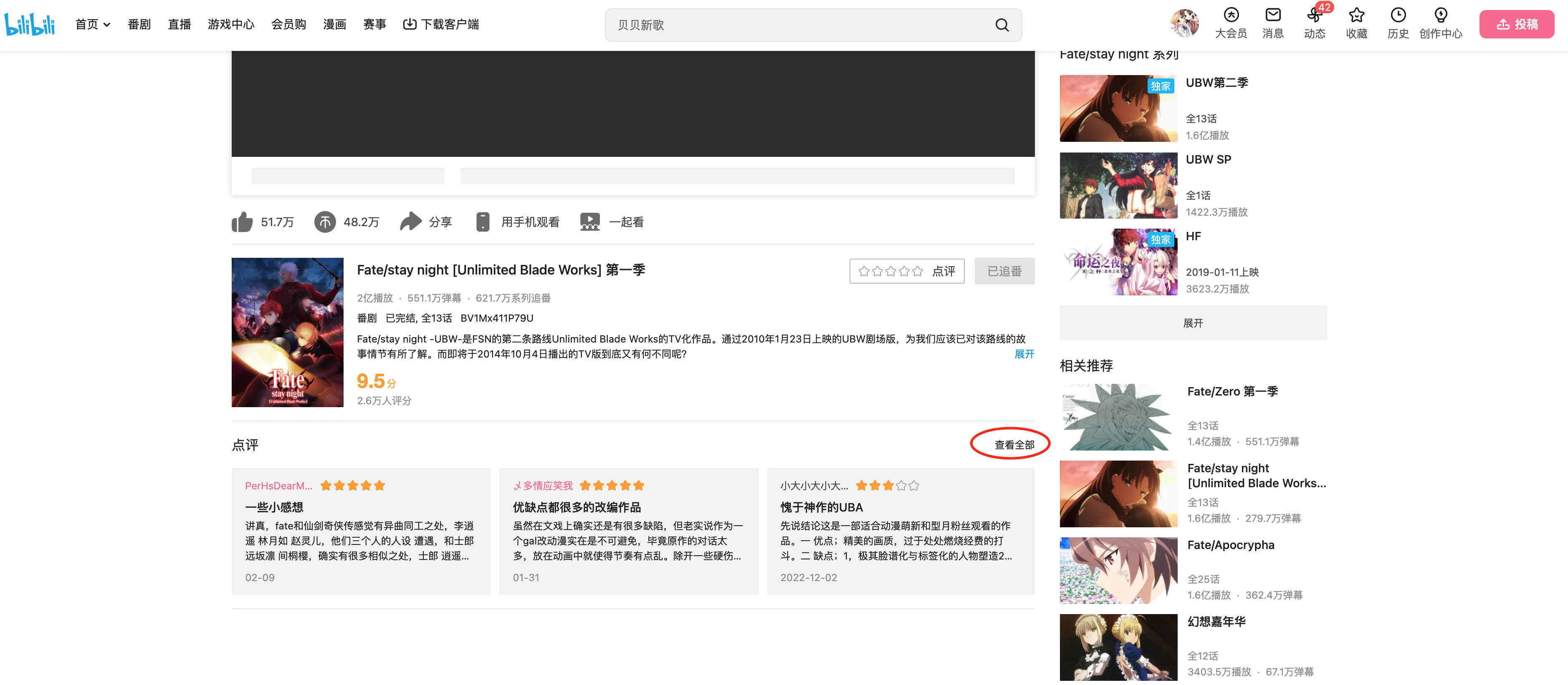This screenshot has height=685, width=1568.
Task: Click the watch on phone icon
Action: [483, 222]
